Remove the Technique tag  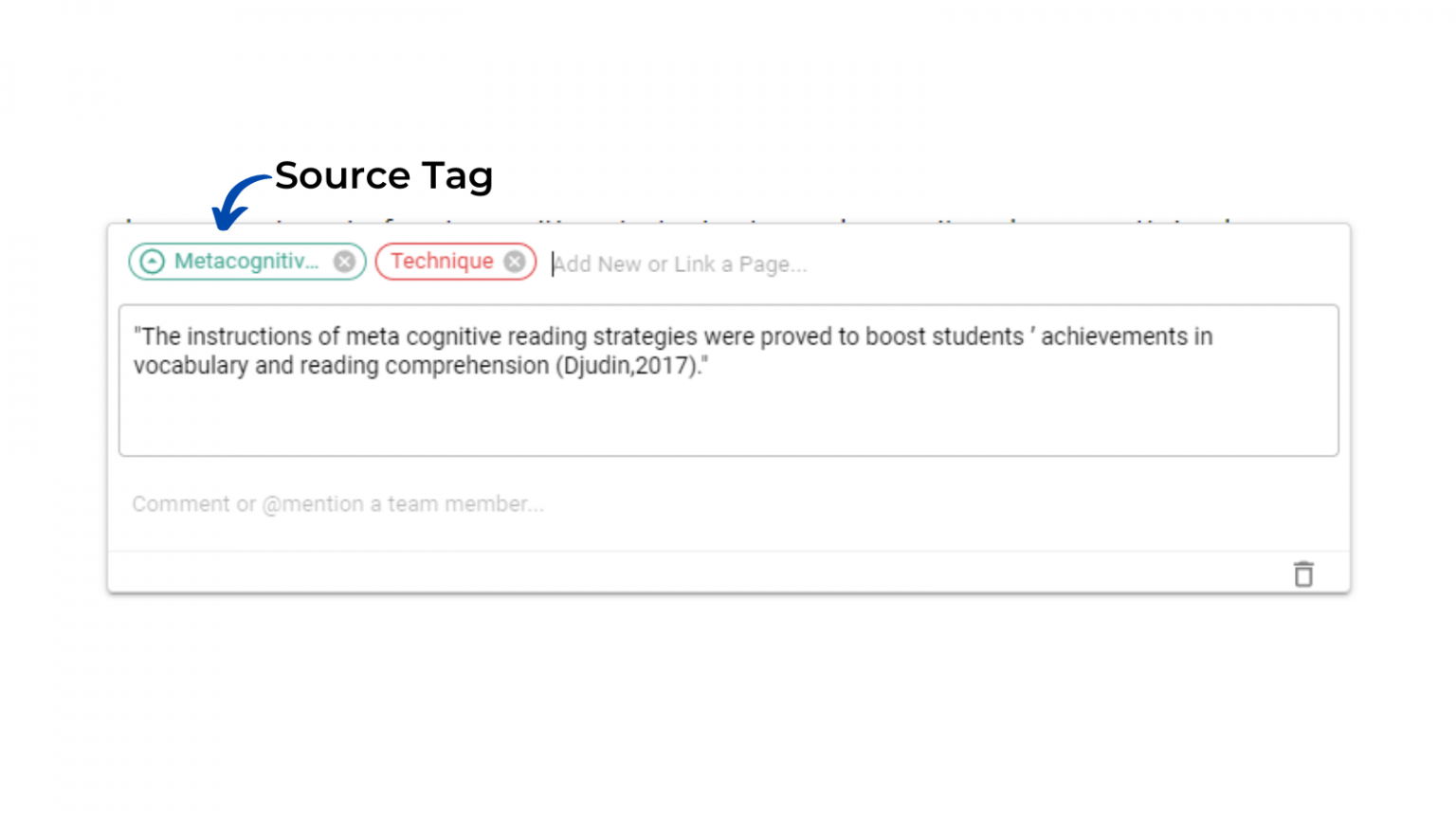click(515, 262)
